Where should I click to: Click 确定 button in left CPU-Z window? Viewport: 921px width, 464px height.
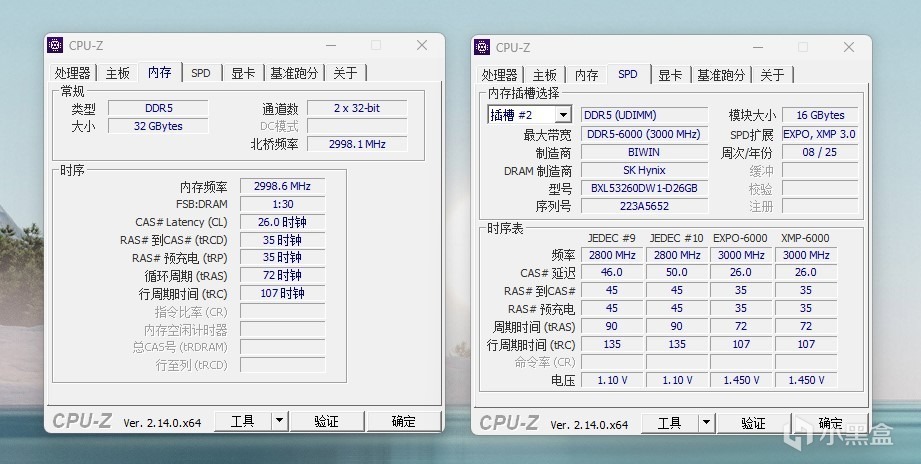[404, 421]
